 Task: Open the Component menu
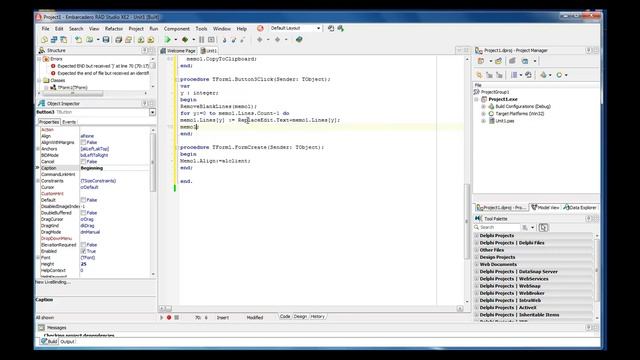pyautogui.click(x=177, y=29)
